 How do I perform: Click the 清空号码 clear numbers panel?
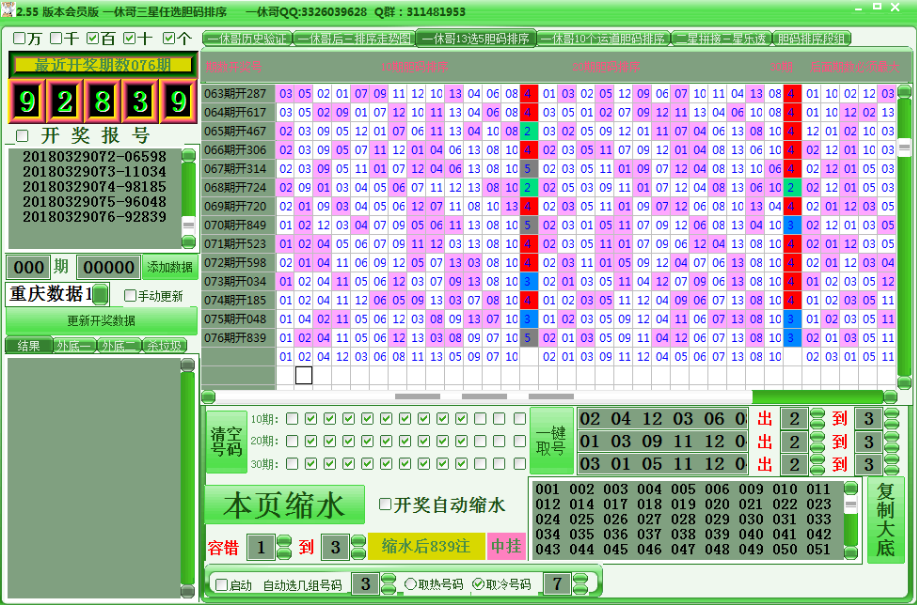click(226, 440)
